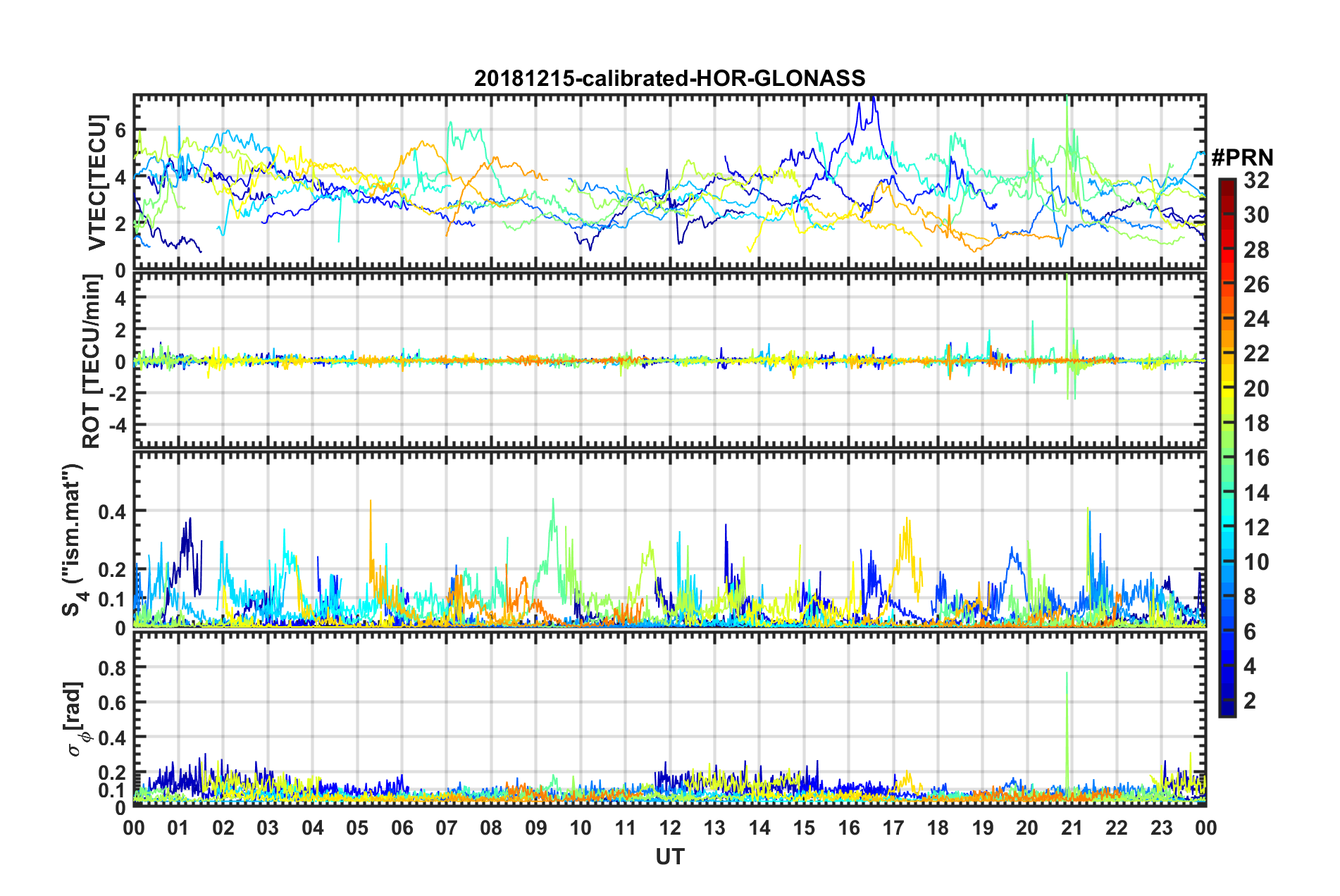The height and width of the screenshot is (896, 1340).
Task: Click the ROT y-axis tick -4
Action: (119, 425)
